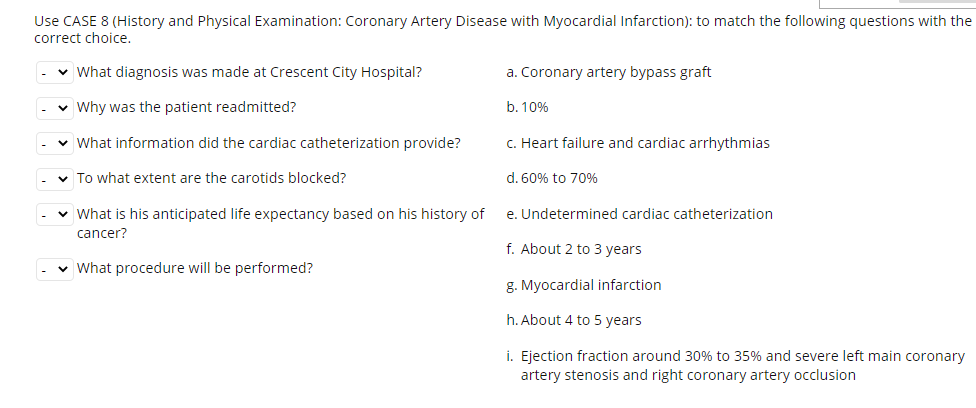This screenshot has height=408, width=976.
Task: Click choice b. 10%
Action: pyautogui.click(x=528, y=107)
